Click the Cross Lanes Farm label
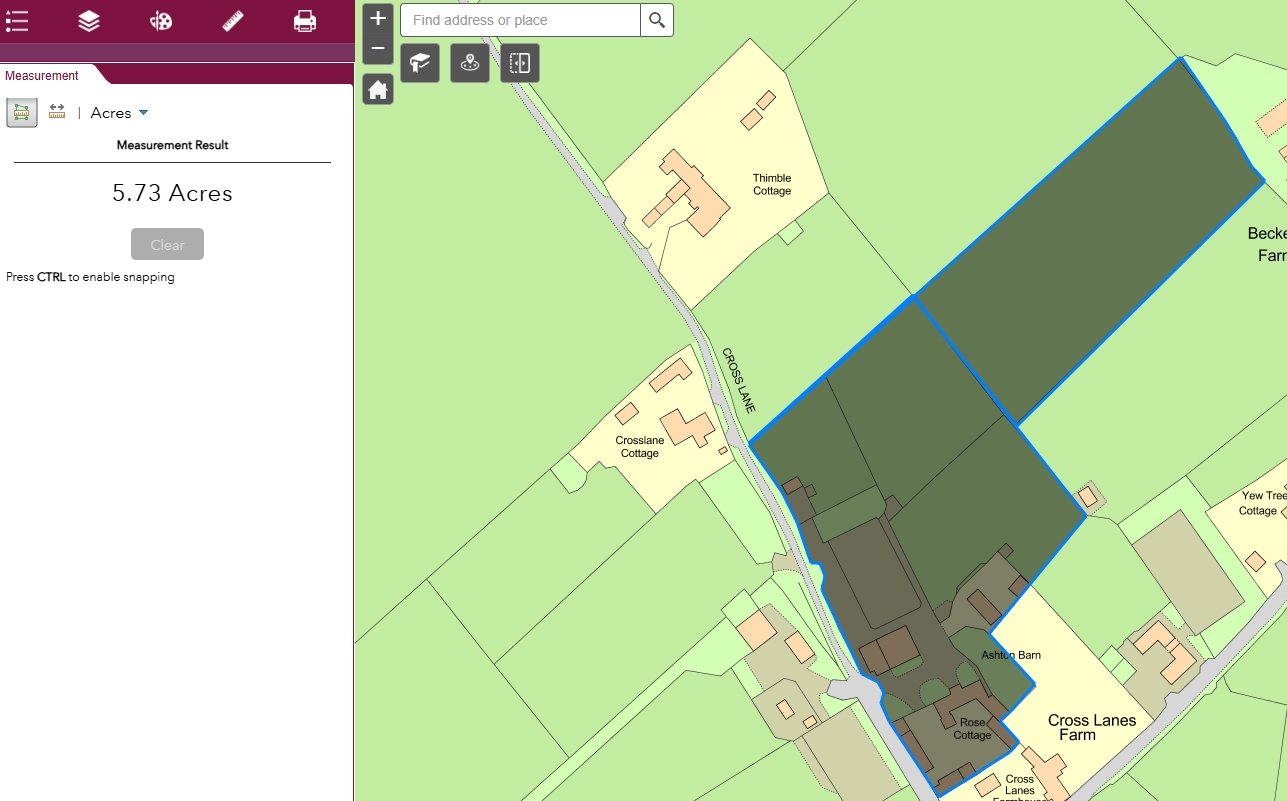 click(x=1091, y=727)
